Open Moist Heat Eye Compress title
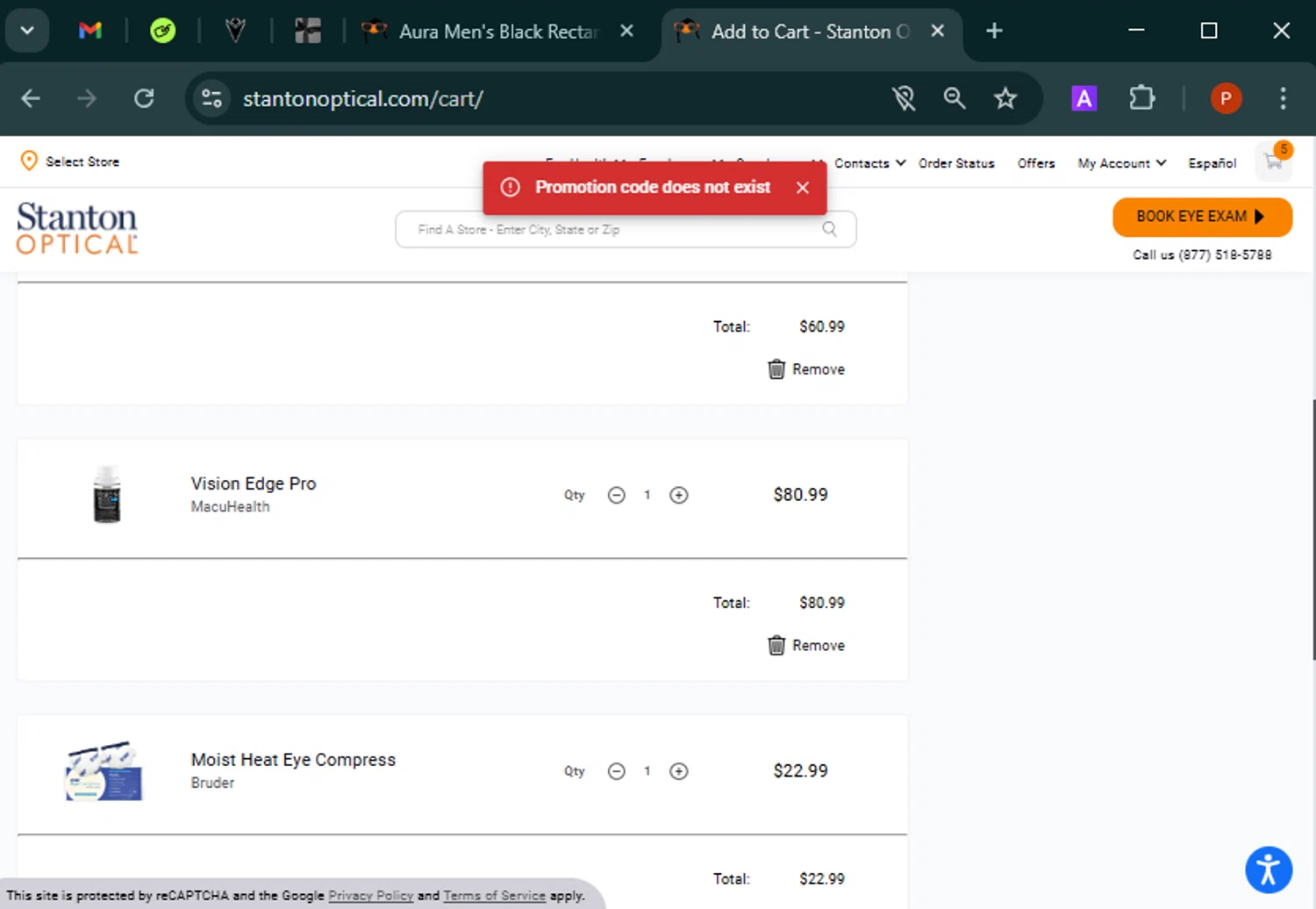This screenshot has height=909, width=1316. click(293, 760)
